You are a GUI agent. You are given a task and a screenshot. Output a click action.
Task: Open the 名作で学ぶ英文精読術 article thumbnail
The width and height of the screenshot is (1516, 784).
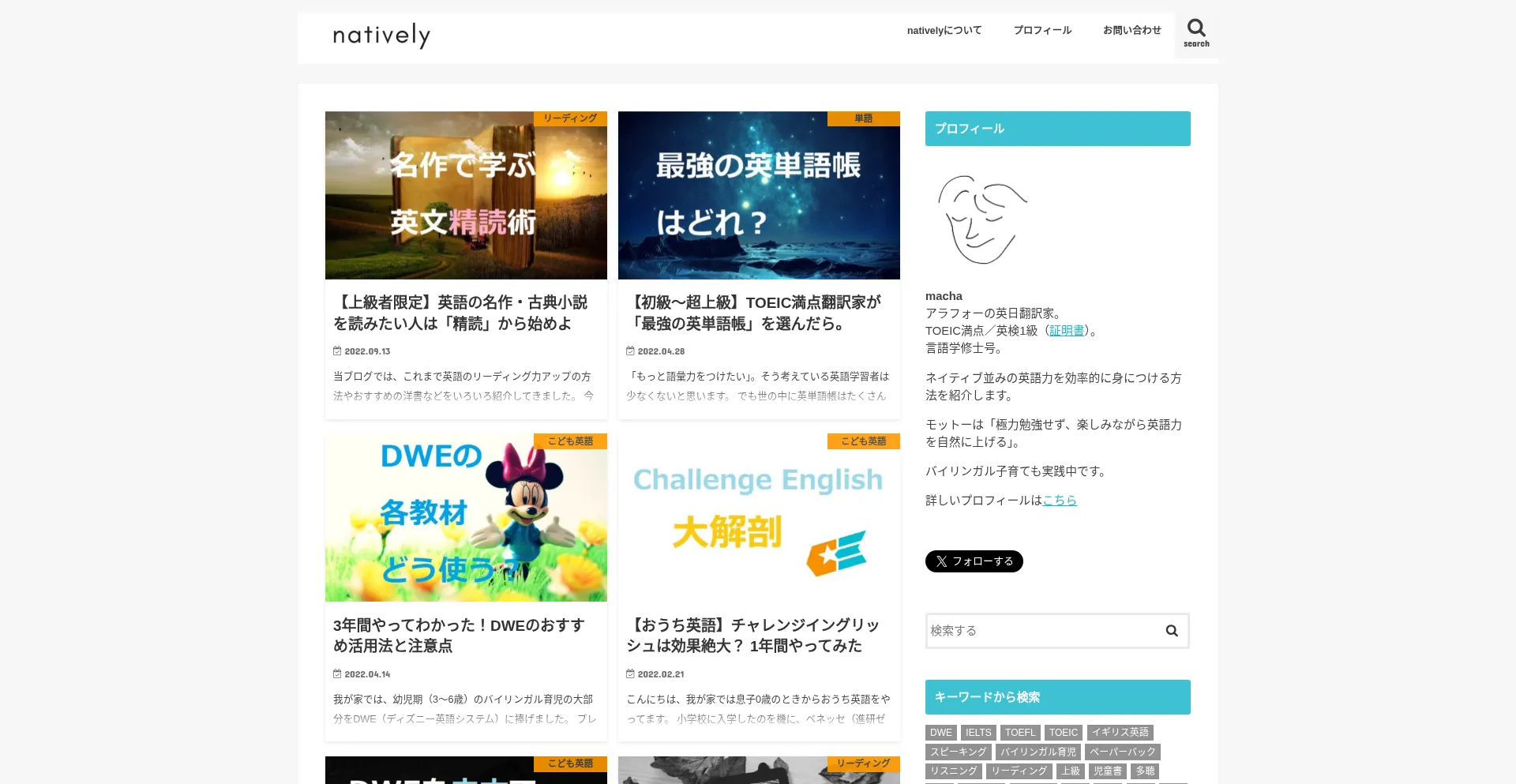pyautogui.click(x=466, y=195)
